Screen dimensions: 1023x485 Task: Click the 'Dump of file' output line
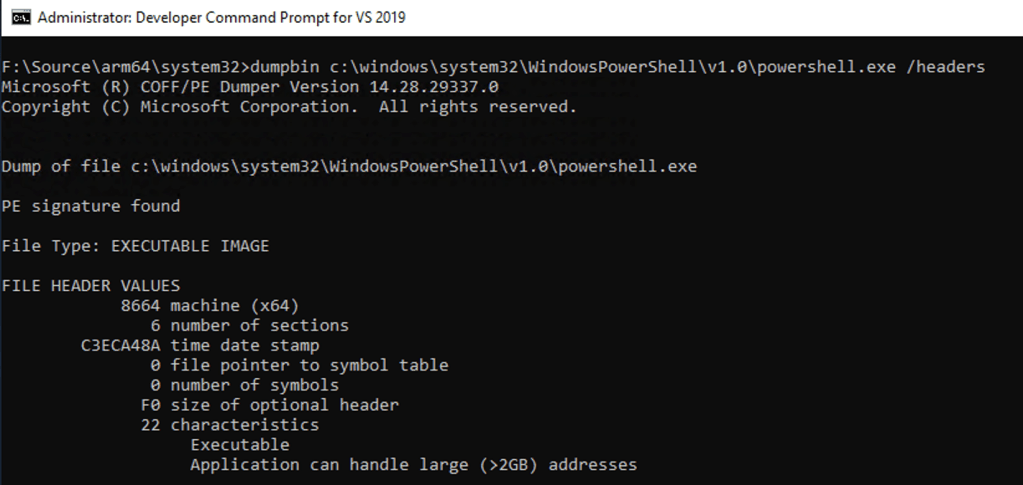pyautogui.click(x=348, y=166)
